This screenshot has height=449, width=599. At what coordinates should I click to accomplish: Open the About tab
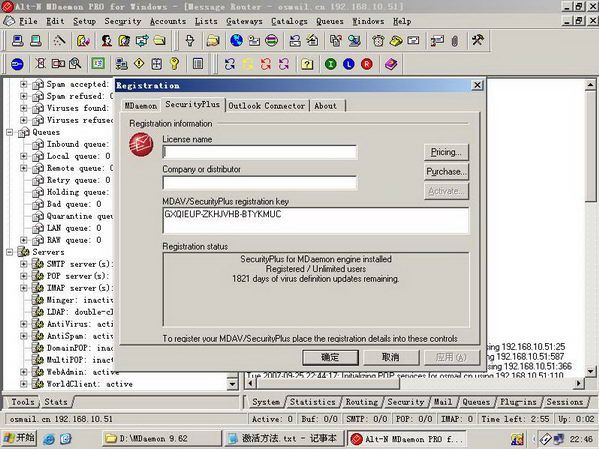325,106
